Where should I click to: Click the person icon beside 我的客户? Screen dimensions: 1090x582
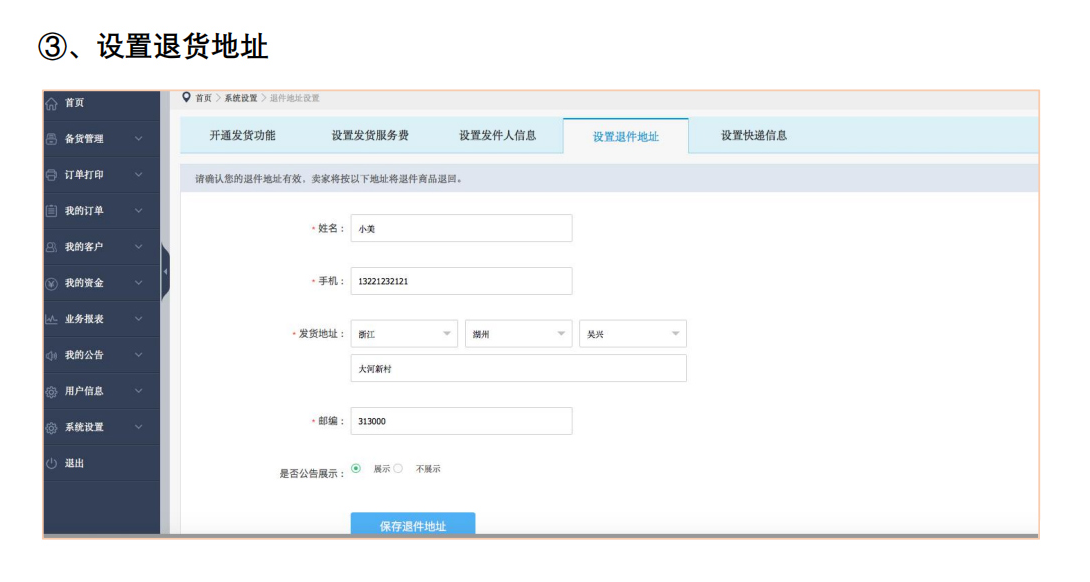tap(51, 247)
